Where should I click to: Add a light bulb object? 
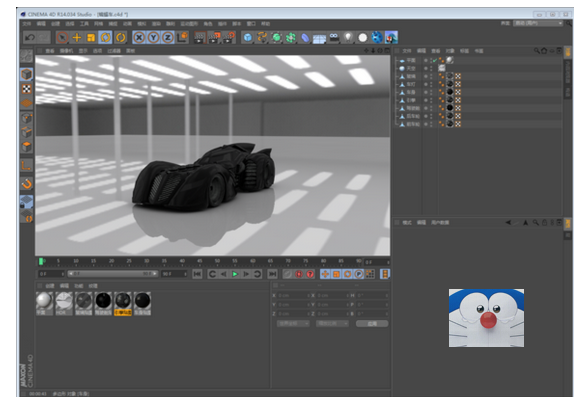[x=348, y=37]
